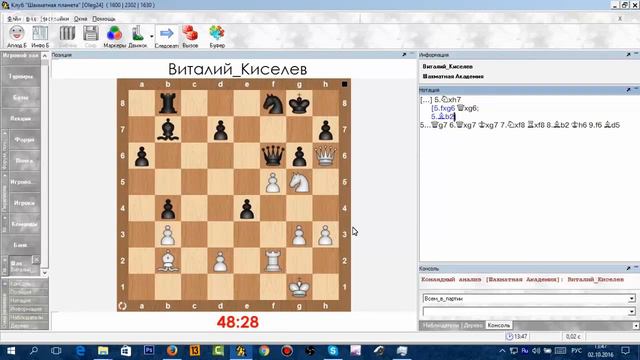Expand the dropdown arrow next to Движок
Screen dimensions: 640x360
click(x=151, y=36)
